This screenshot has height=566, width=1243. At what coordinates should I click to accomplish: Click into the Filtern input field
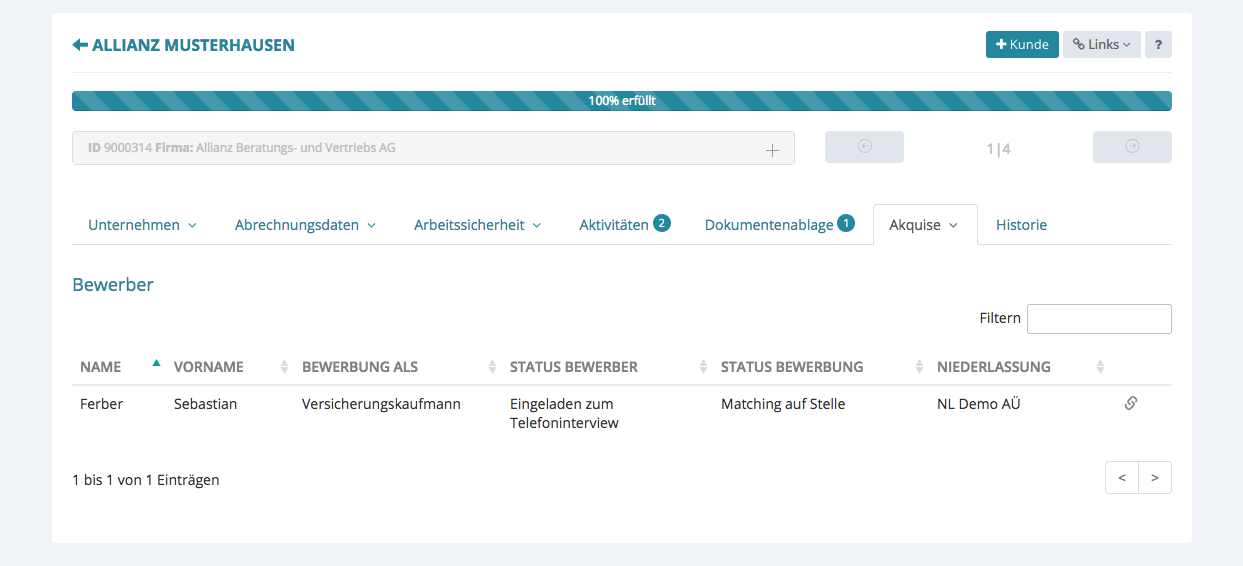1098,319
